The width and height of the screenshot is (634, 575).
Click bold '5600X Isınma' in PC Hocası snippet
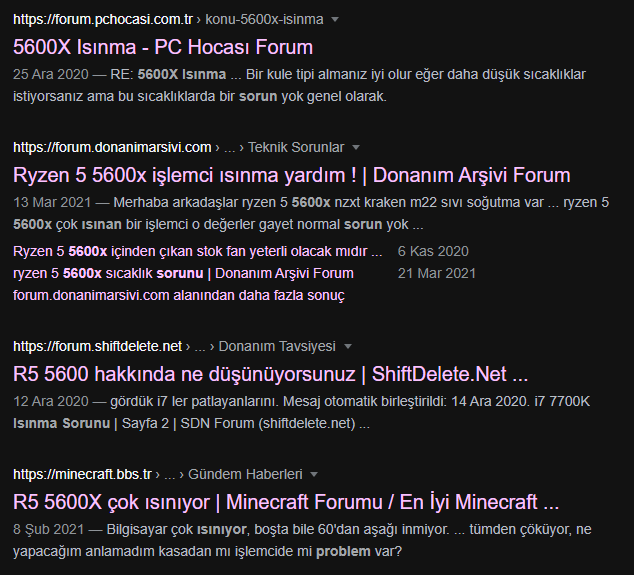click(182, 74)
